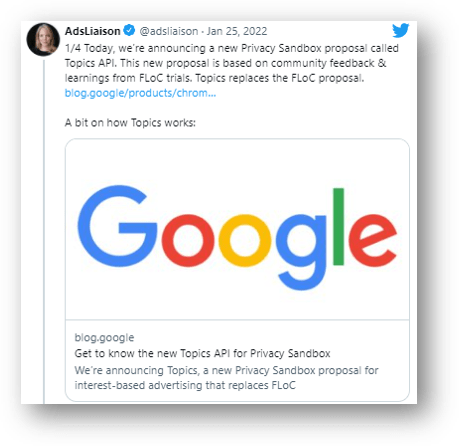Click the Google logo preview image
This screenshot has height=446, width=459.
(237, 230)
